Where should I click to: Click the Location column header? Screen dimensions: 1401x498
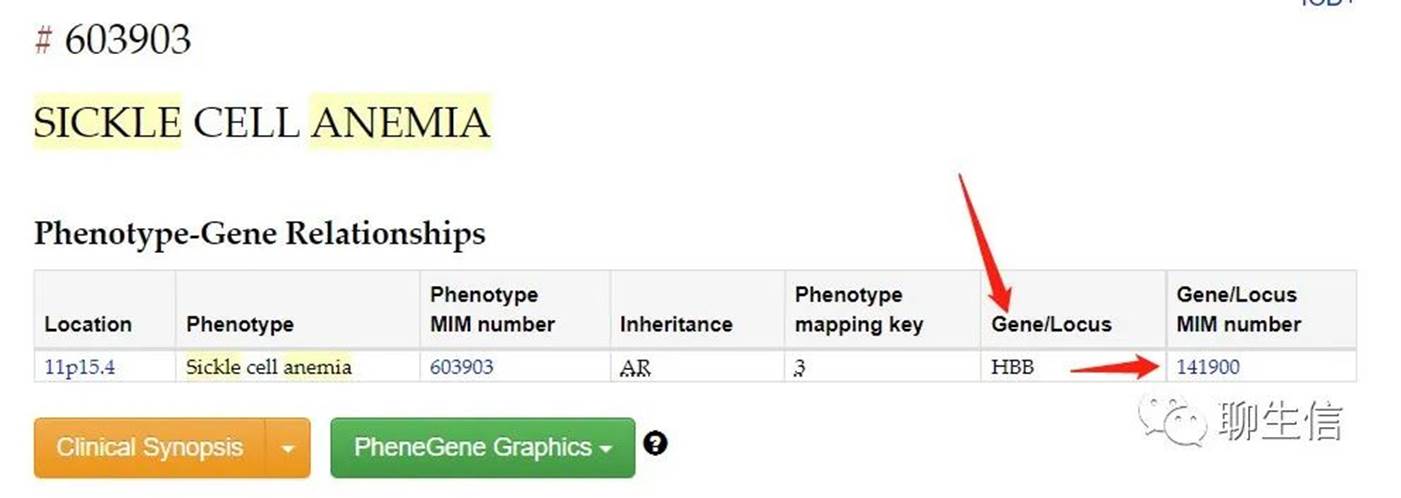(88, 324)
